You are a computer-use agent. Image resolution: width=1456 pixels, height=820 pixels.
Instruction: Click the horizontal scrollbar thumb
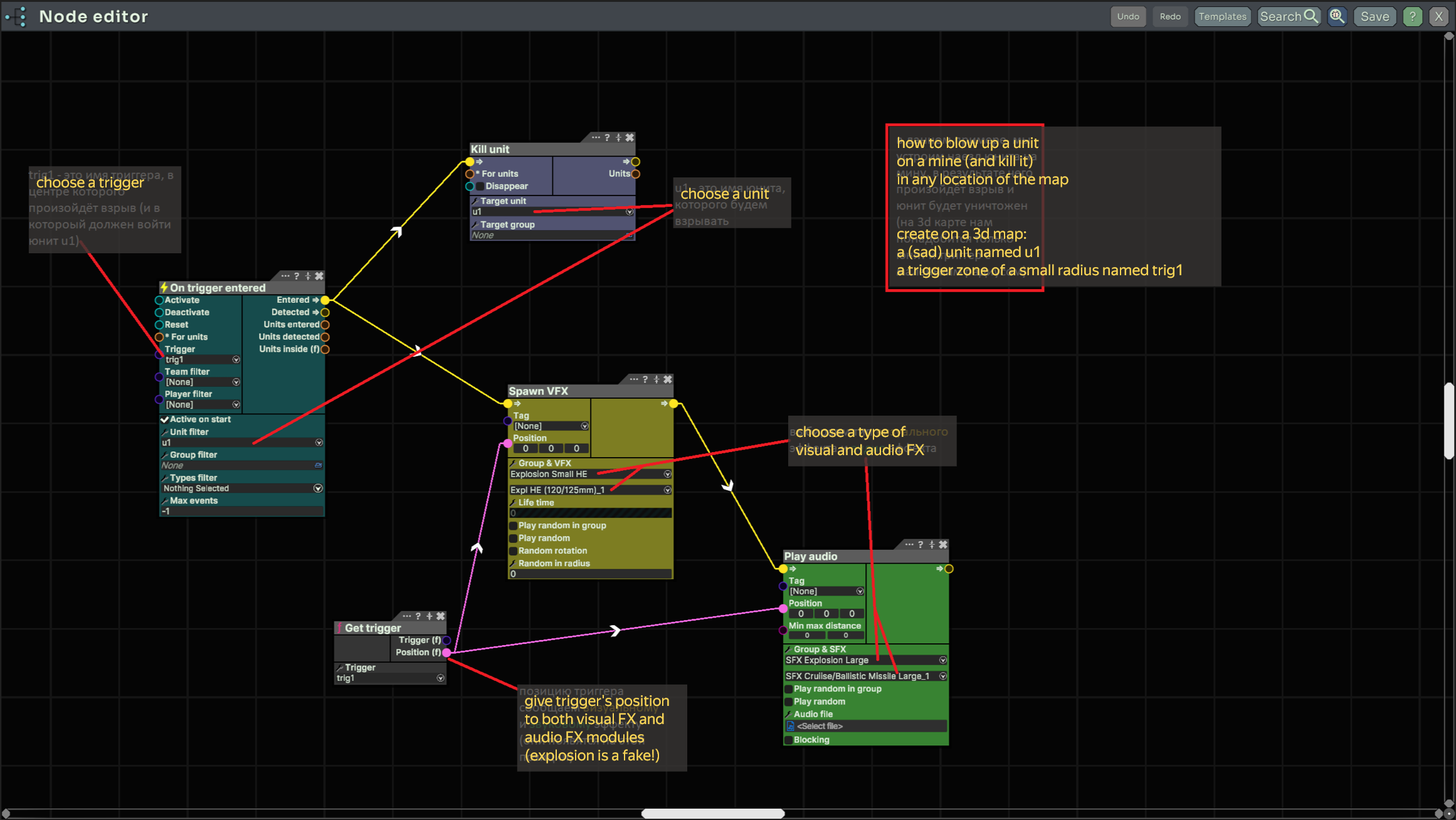712,813
